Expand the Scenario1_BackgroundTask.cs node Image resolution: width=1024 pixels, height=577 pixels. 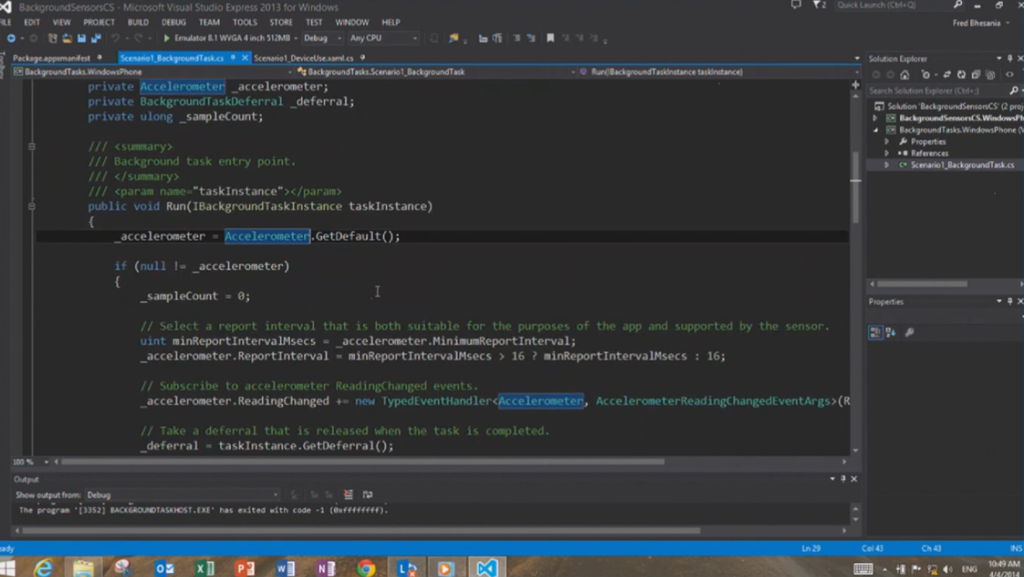887,165
